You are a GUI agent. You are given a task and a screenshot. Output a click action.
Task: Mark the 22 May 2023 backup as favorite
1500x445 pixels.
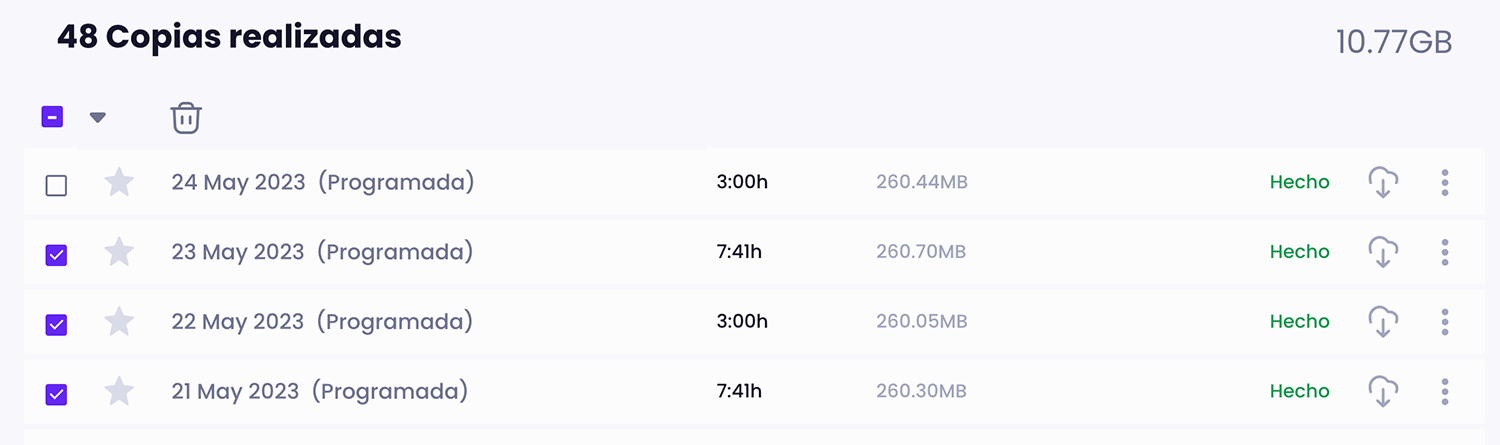click(x=119, y=322)
